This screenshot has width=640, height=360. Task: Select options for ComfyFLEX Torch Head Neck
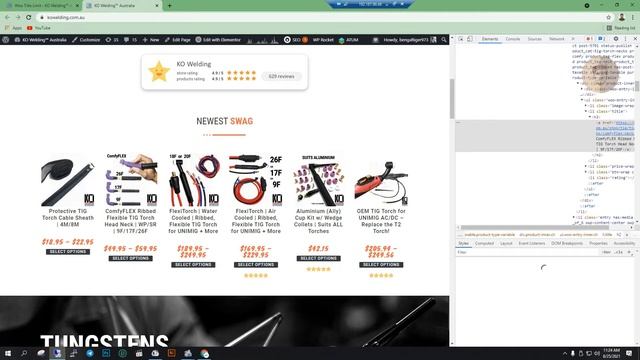pyautogui.click(x=131, y=258)
